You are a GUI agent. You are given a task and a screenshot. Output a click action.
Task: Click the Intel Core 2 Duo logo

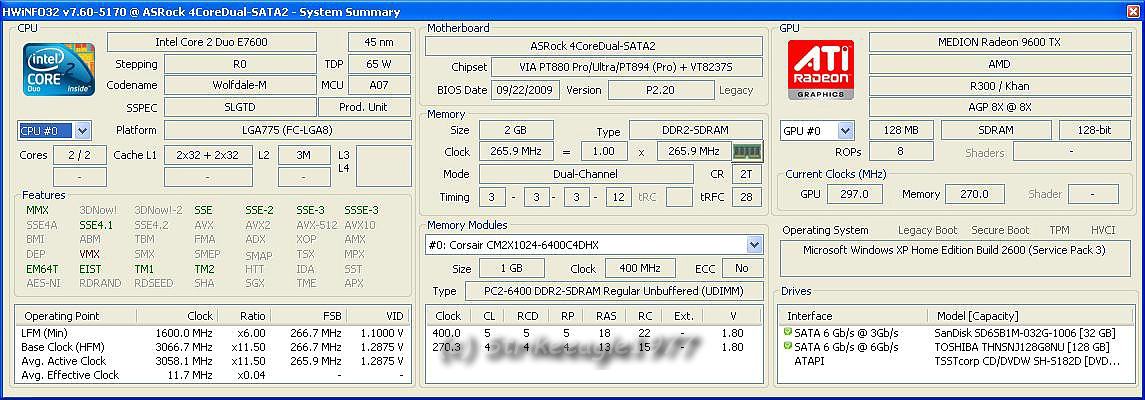pos(58,69)
